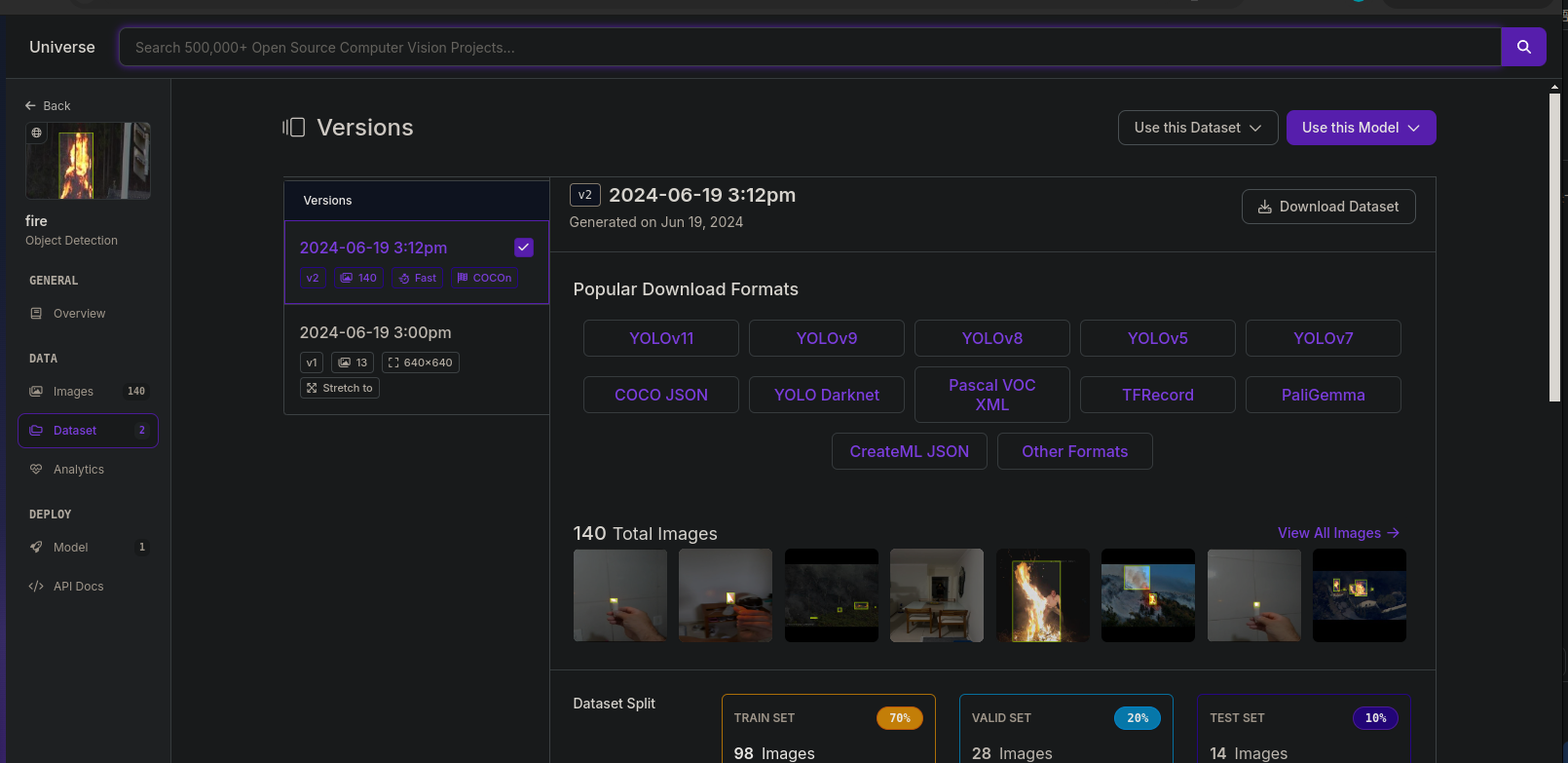The height and width of the screenshot is (763, 1568).
Task: Click the Overview sidebar icon
Action: click(36, 314)
